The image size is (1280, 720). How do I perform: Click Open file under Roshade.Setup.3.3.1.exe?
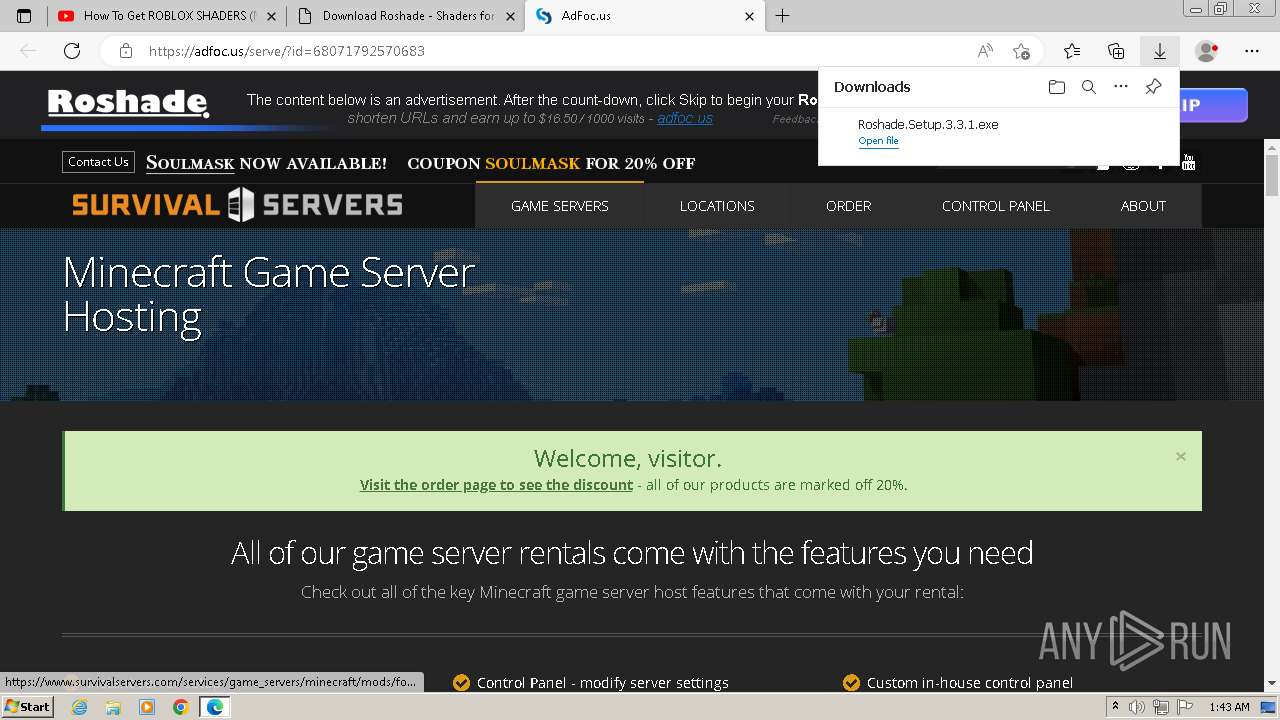(878, 141)
